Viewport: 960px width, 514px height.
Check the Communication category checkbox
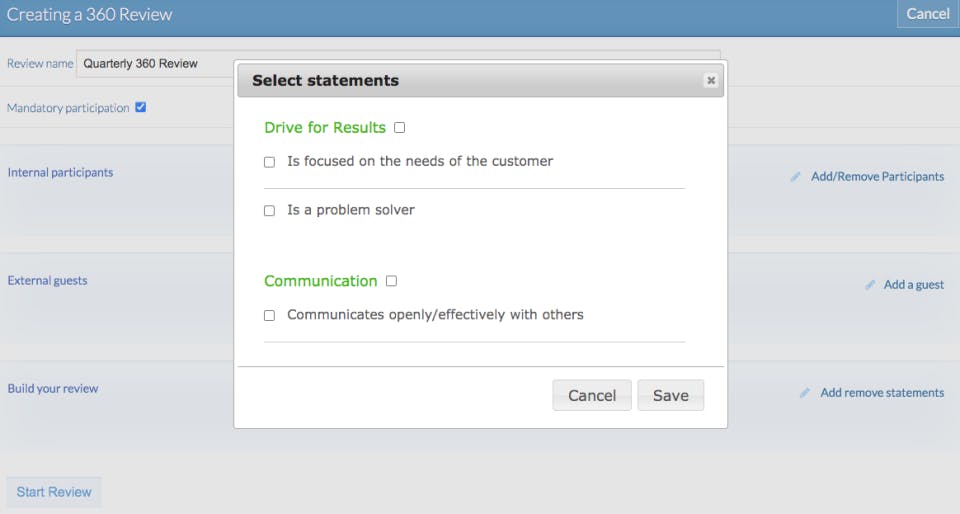391,281
